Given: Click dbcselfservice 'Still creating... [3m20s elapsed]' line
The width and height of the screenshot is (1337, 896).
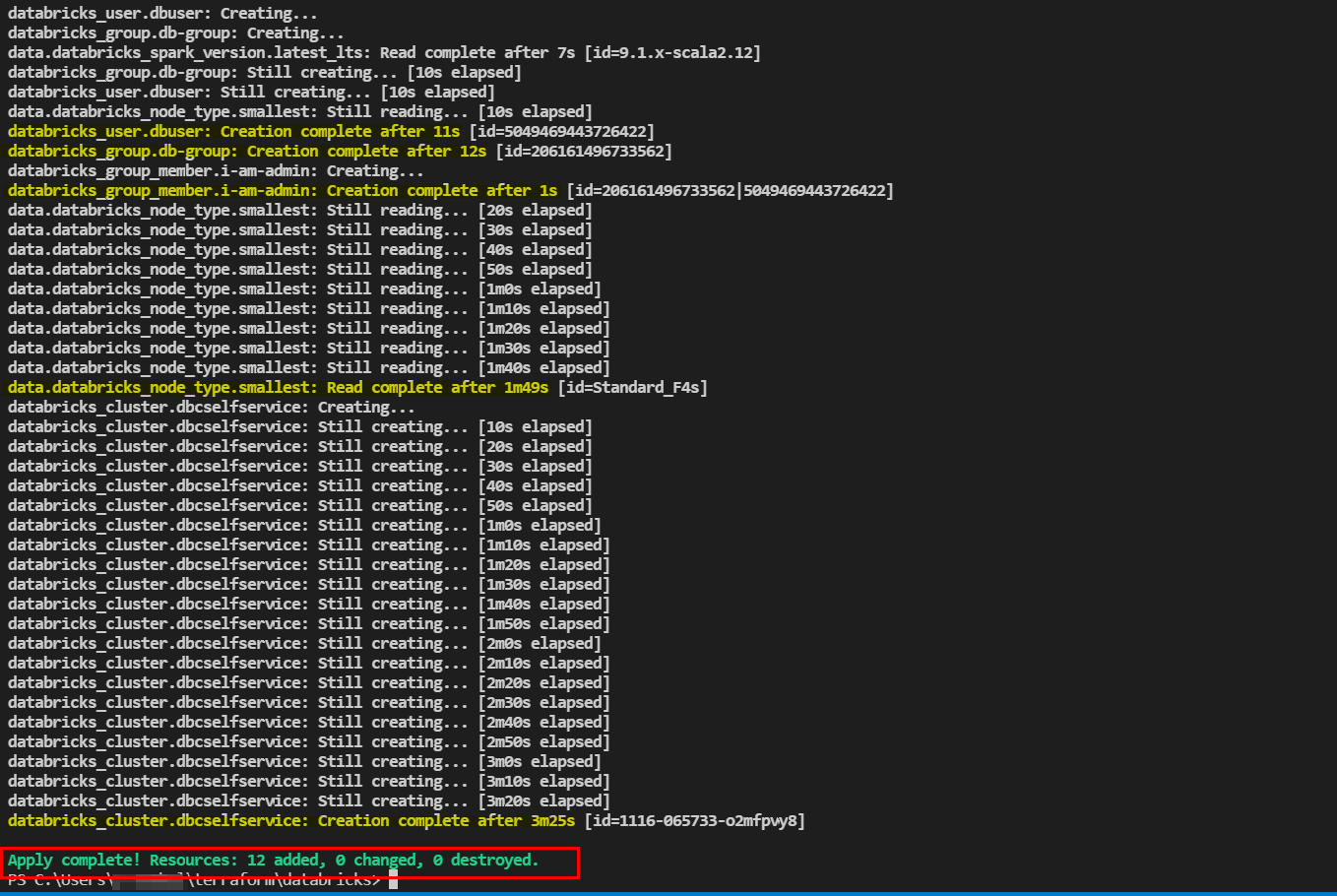Looking at the screenshot, I should point(309,801).
